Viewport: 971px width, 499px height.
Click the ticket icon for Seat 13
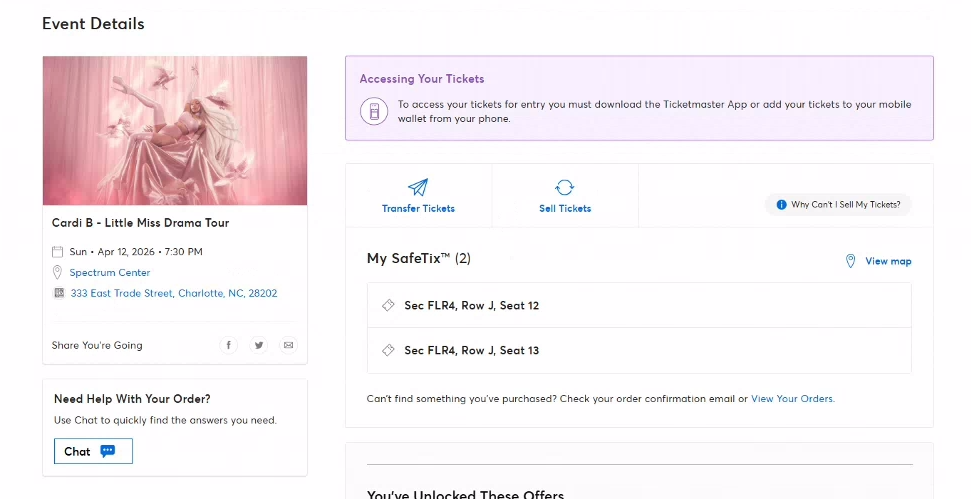click(388, 350)
